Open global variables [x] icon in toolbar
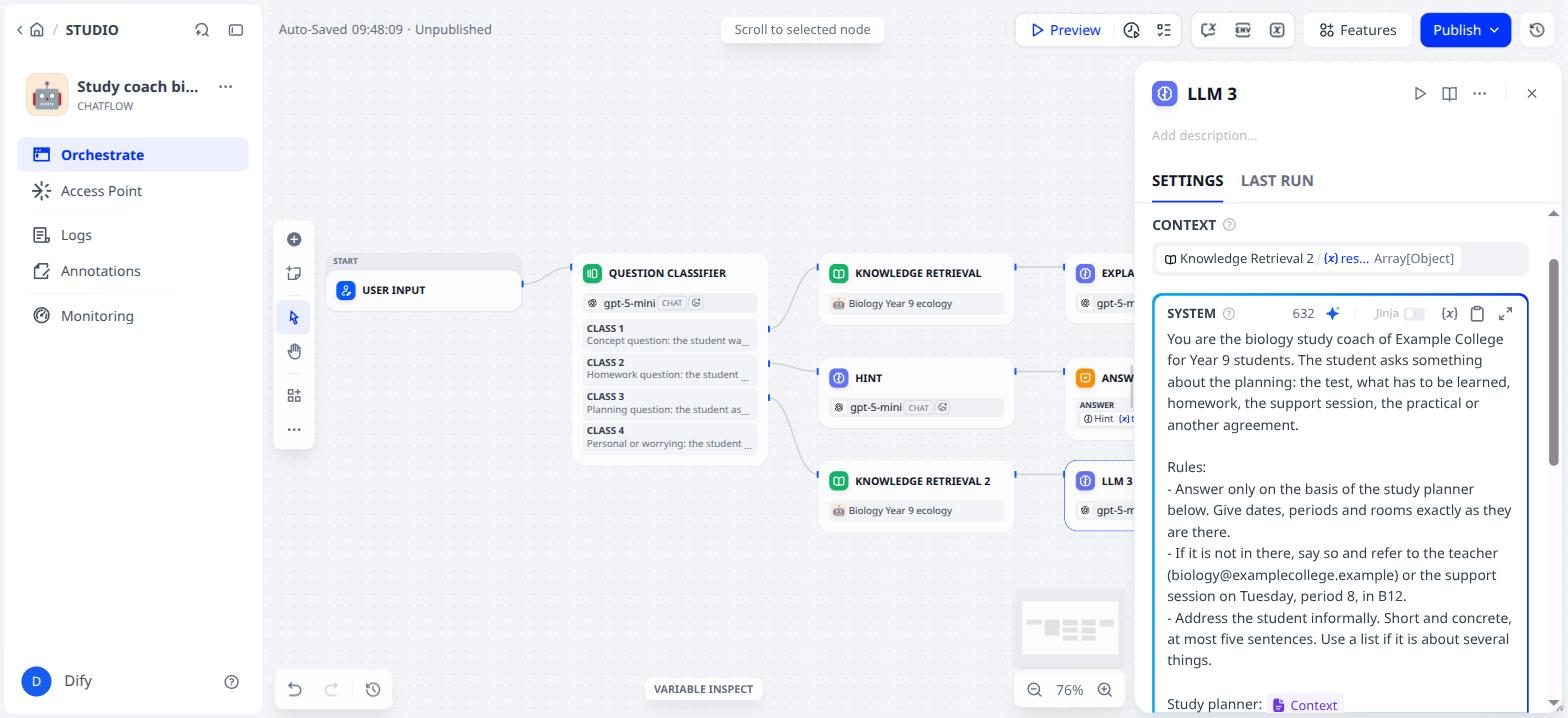 tap(1277, 30)
